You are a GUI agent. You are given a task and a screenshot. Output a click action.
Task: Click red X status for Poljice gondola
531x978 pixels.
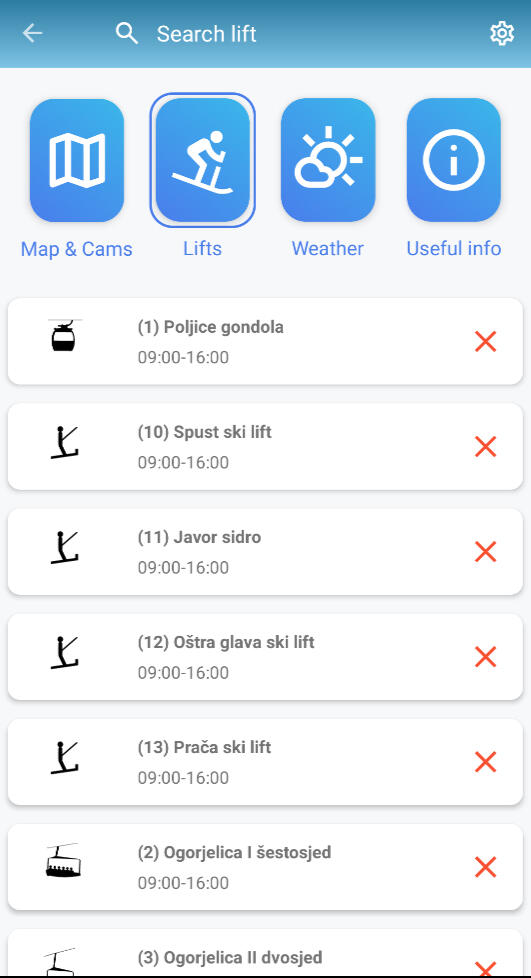(x=485, y=342)
